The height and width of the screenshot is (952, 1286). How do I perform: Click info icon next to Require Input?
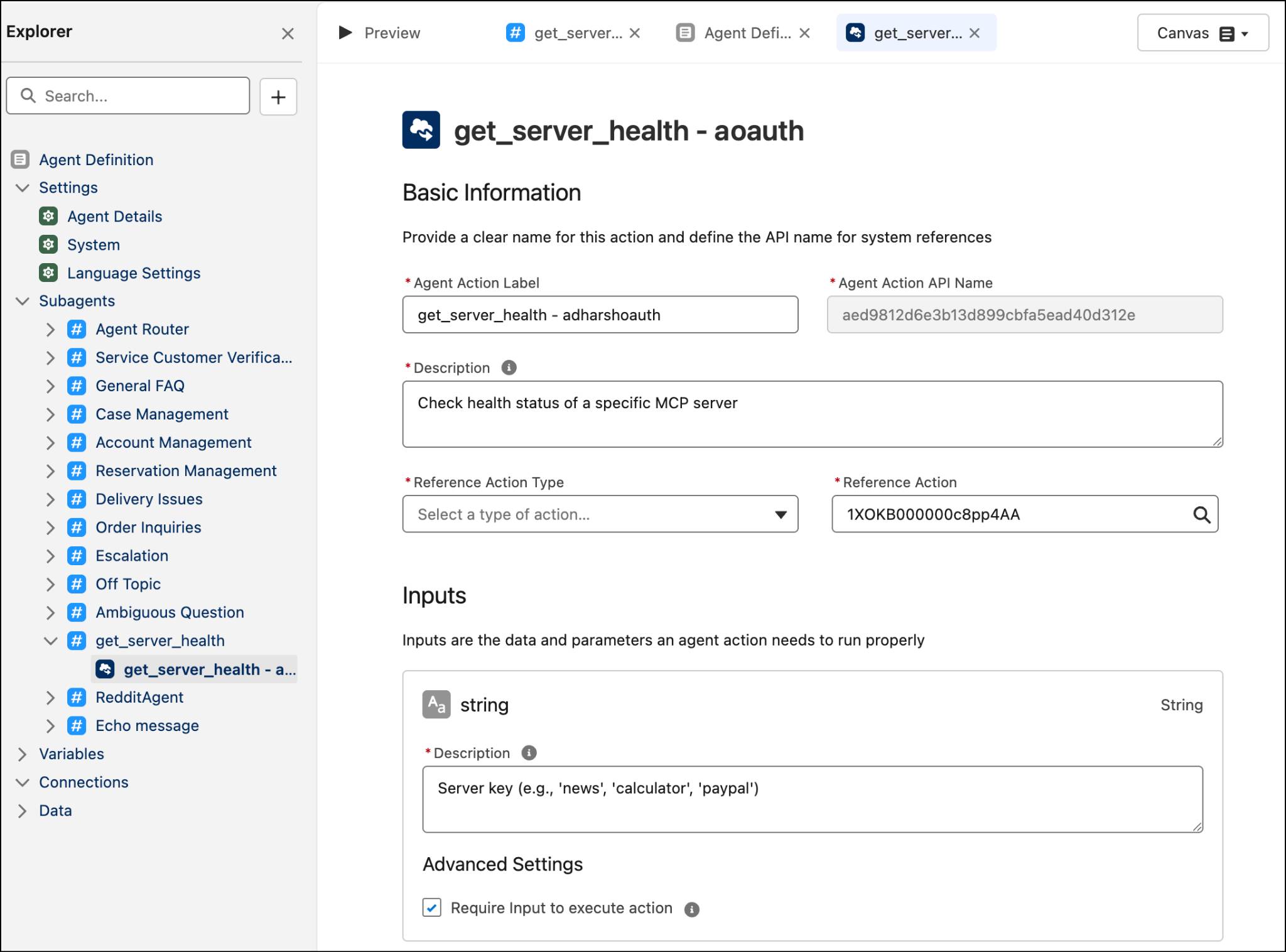pos(691,909)
